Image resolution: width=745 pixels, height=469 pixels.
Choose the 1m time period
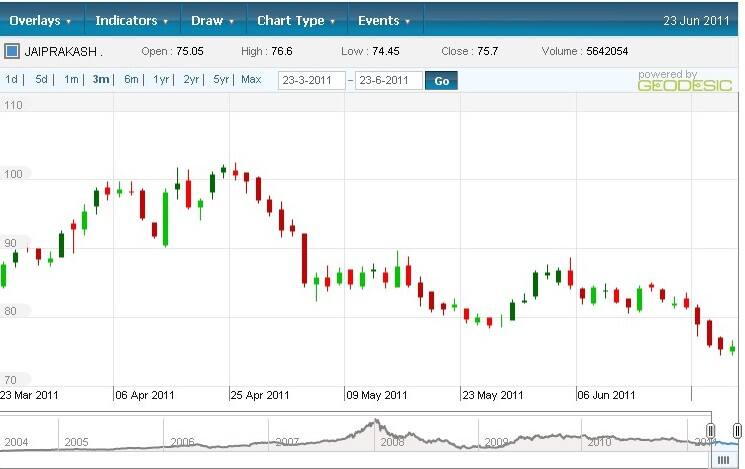(71, 80)
